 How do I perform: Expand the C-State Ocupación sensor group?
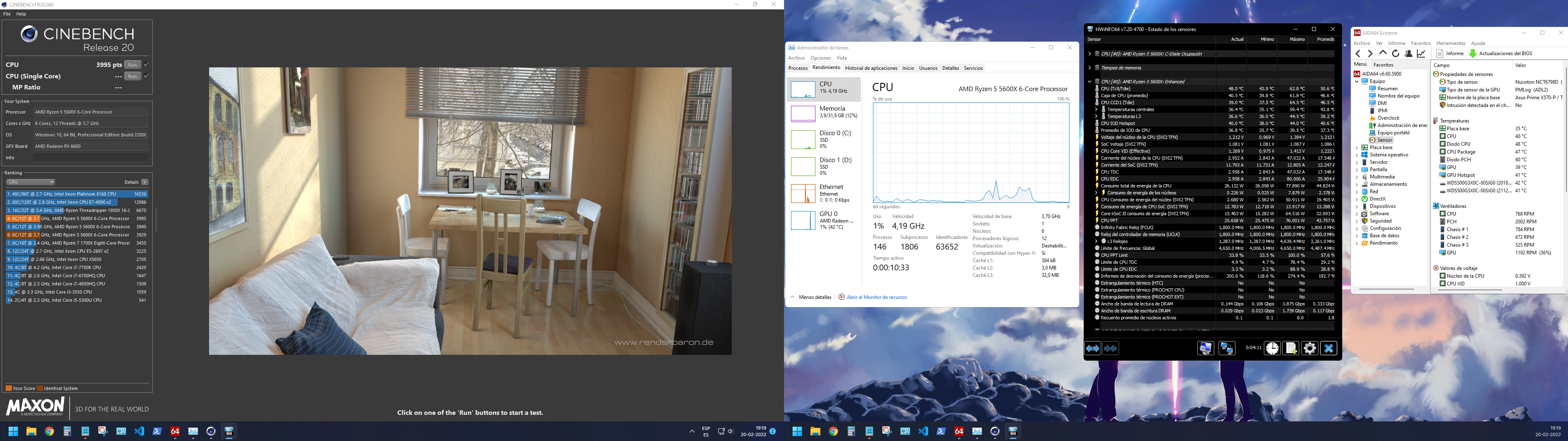coord(1089,53)
